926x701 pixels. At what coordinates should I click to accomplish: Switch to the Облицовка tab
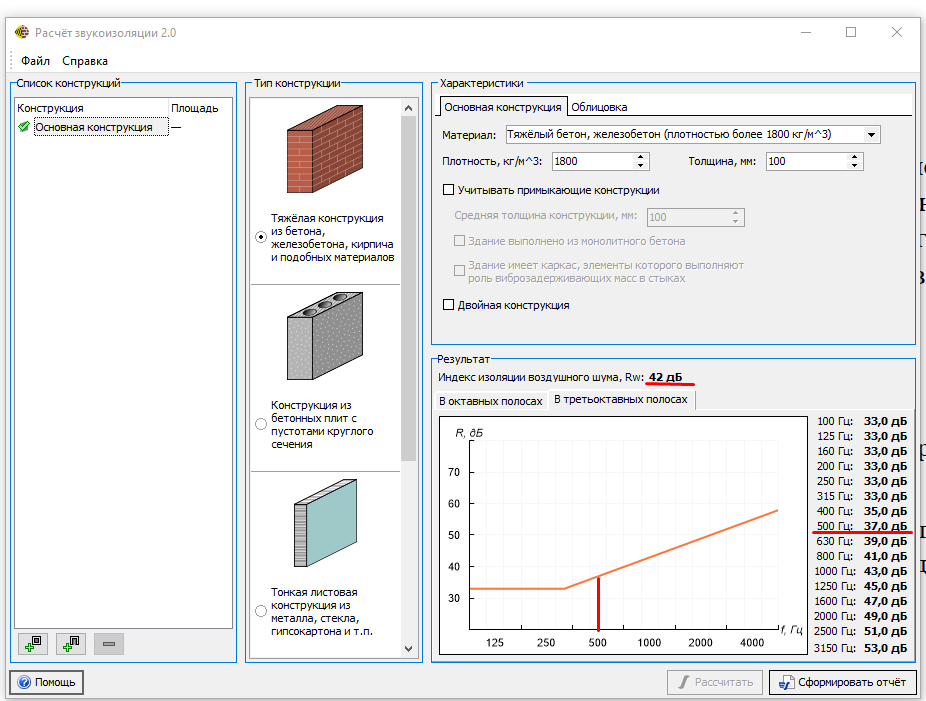(x=599, y=107)
